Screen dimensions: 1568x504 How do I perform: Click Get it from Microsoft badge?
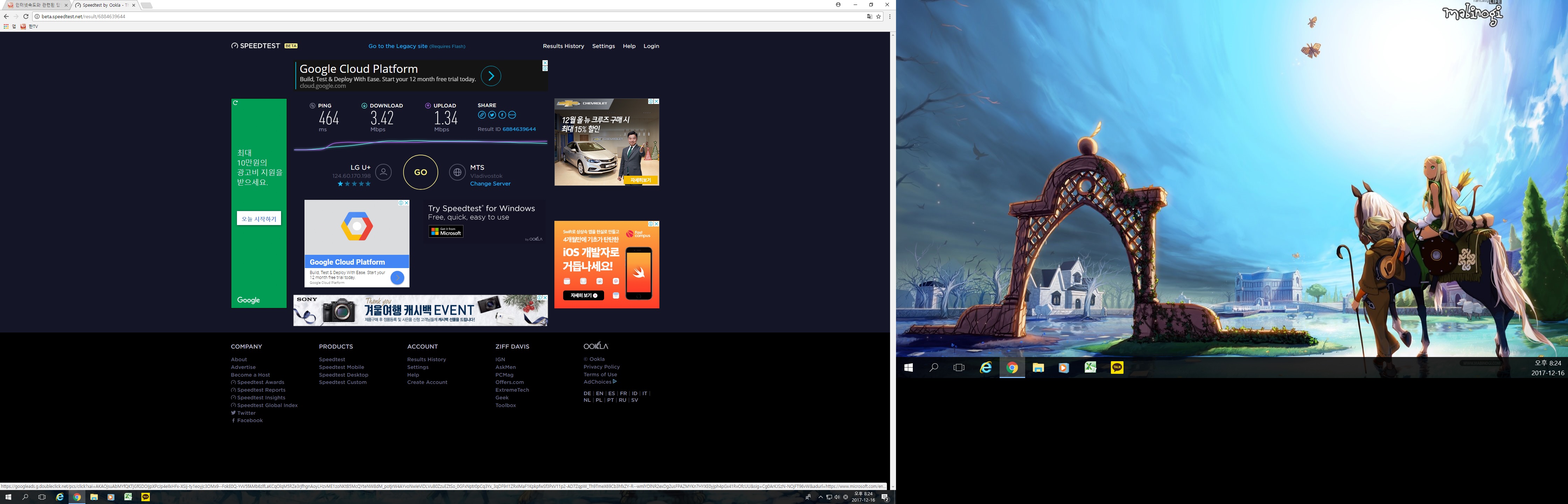[x=446, y=232]
